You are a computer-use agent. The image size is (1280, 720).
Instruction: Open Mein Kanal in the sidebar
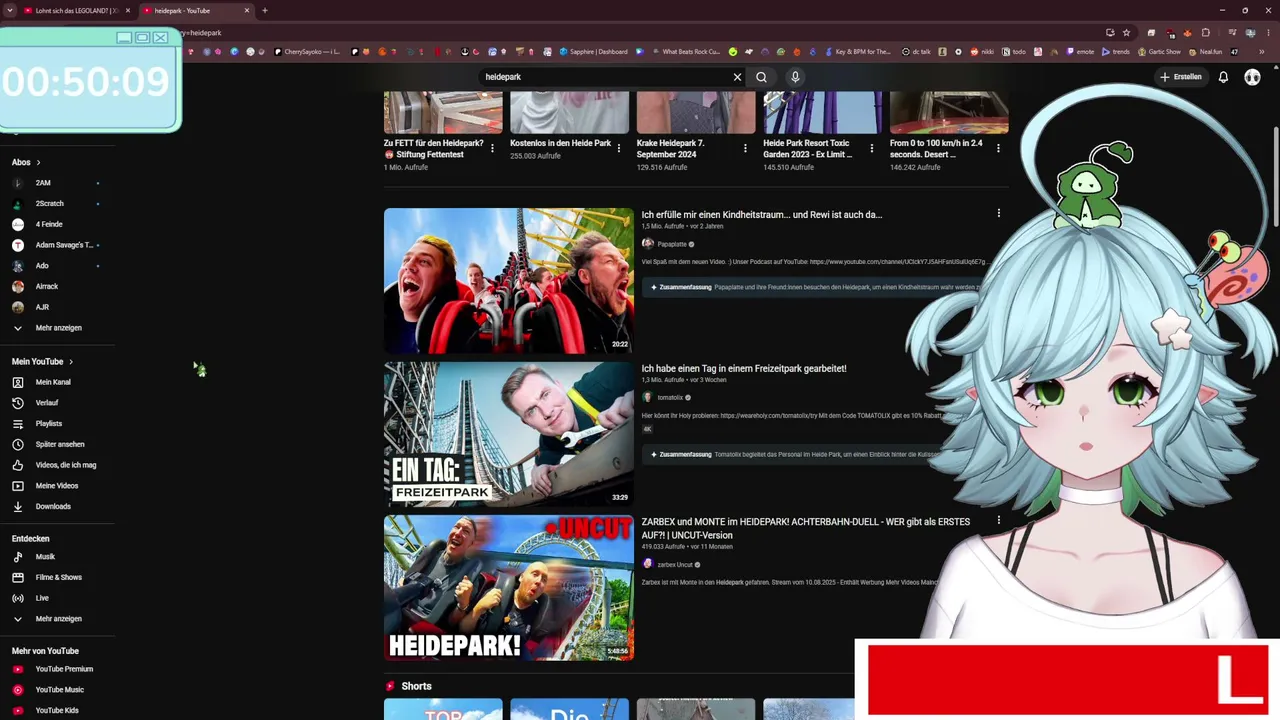(x=43, y=382)
